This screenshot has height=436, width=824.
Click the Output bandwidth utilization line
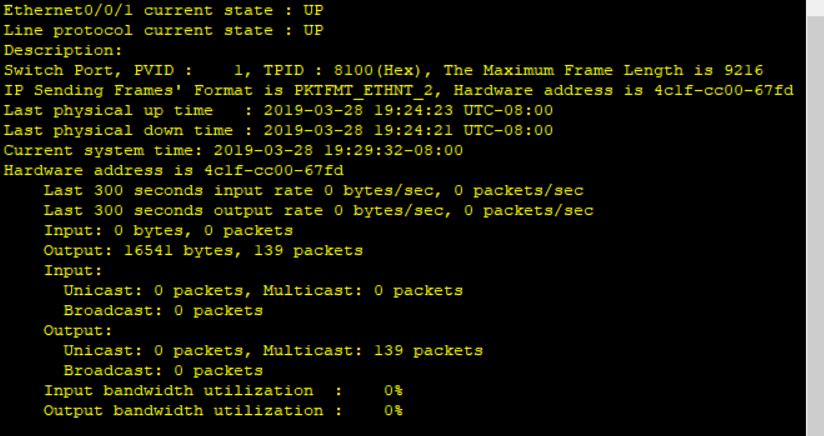[x=223, y=411]
